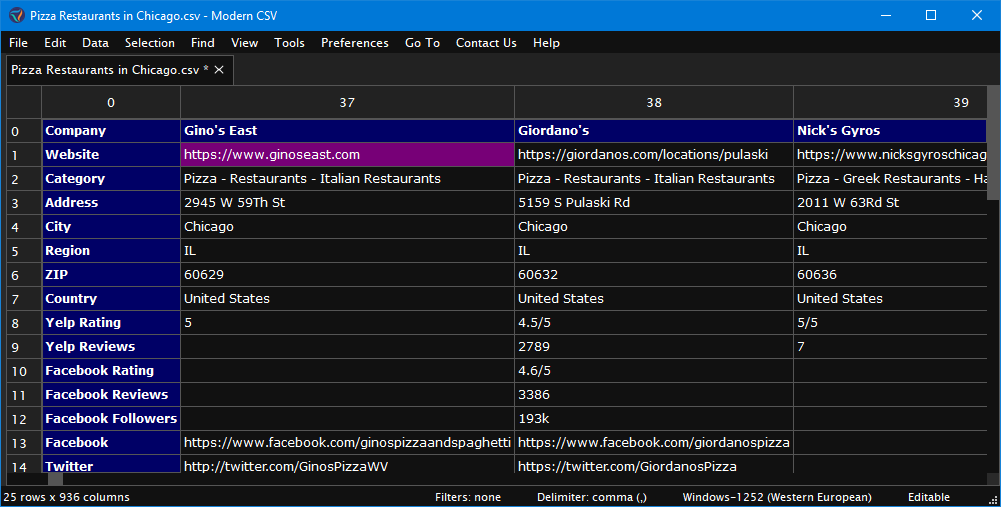Select column header 37

[347, 102]
